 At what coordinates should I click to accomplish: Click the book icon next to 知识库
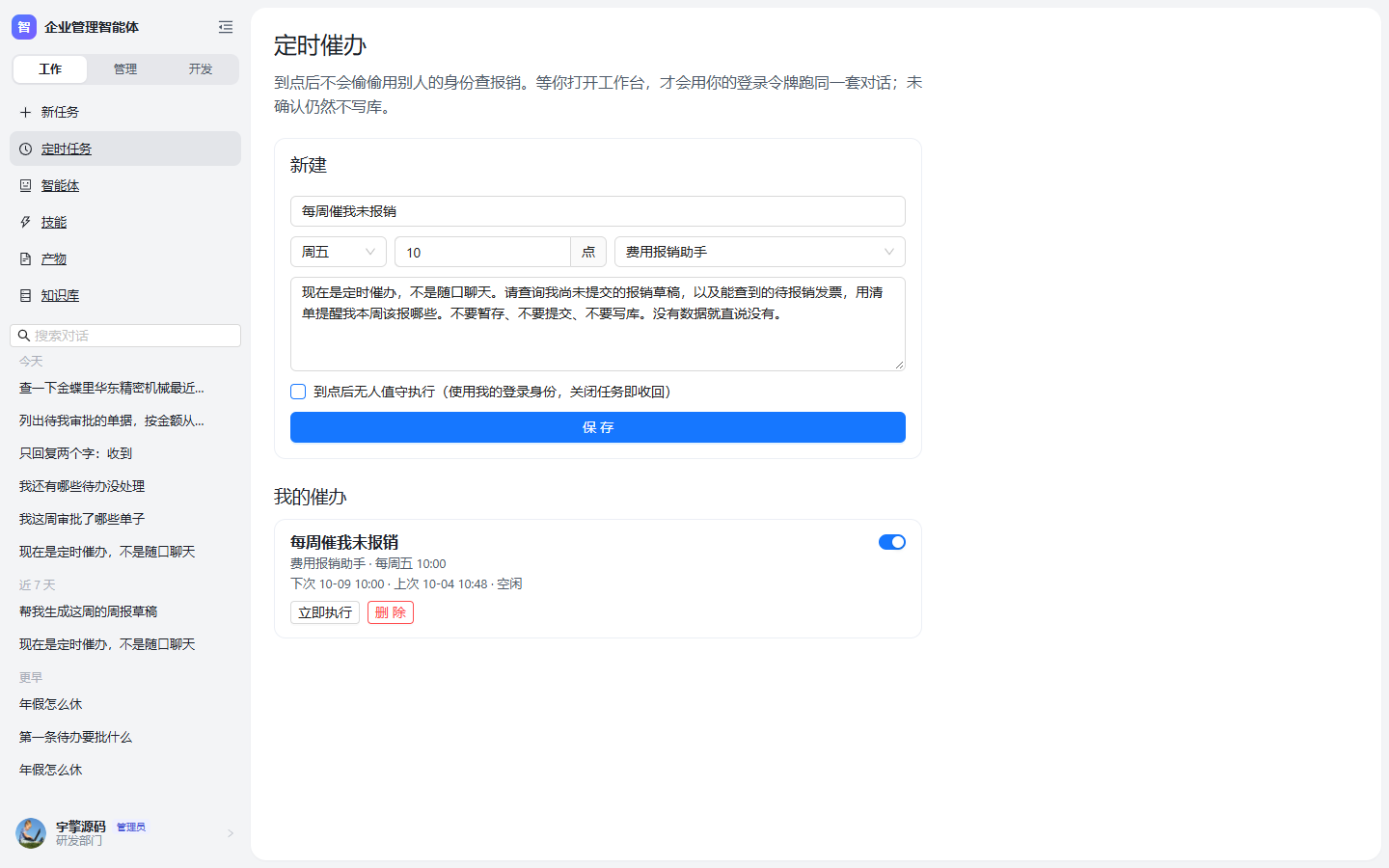tap(26, 295)
